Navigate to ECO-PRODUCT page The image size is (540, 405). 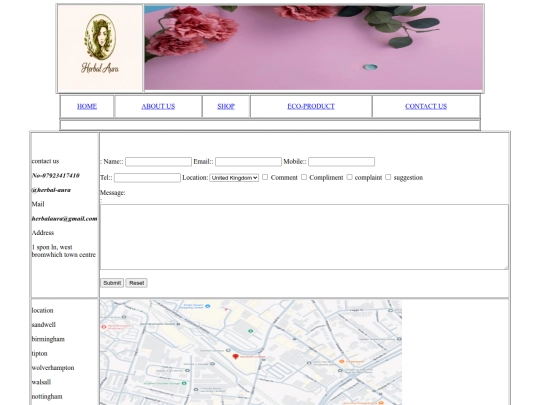point(311,106)
